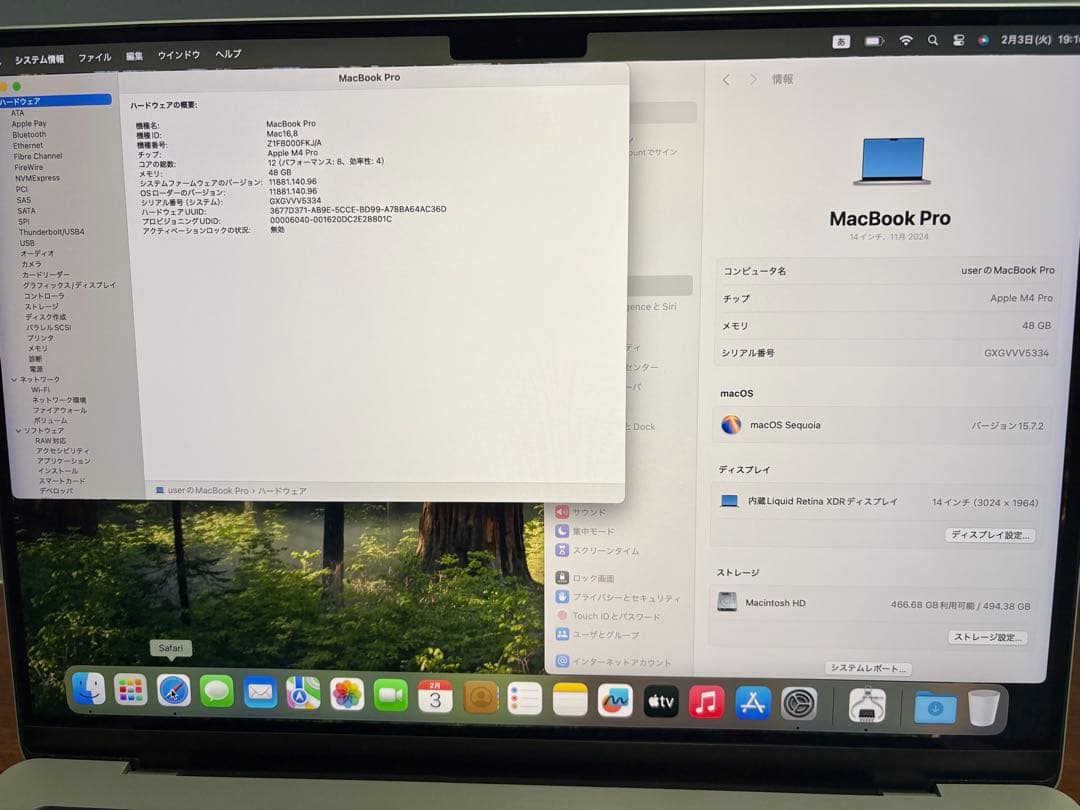Select ハードウェア in System Information sidebar
Screen dimensions: 1080x810
tap(55, 101)
